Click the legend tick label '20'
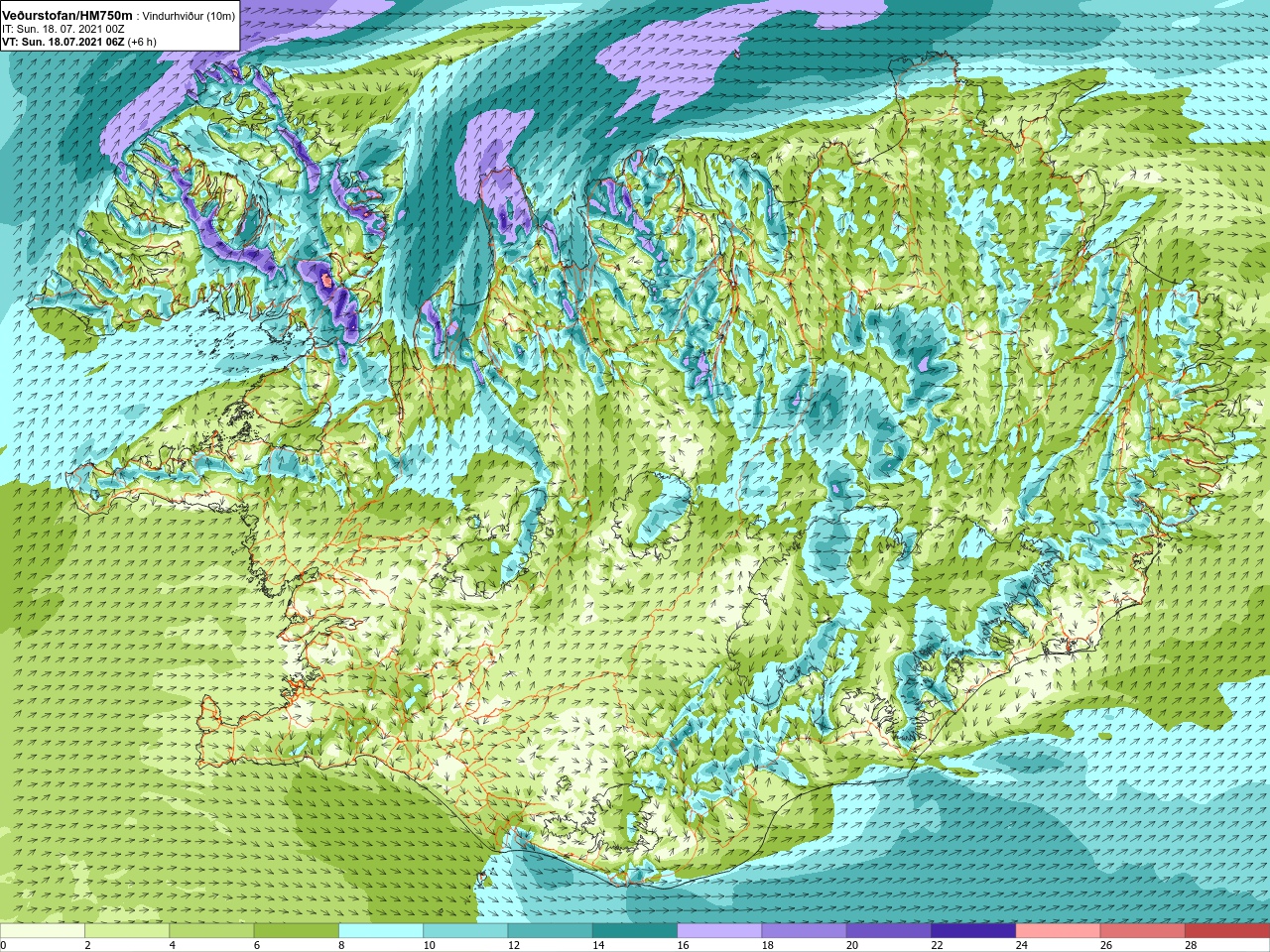This screenshot has width=1270, height=952. [852, 945]
